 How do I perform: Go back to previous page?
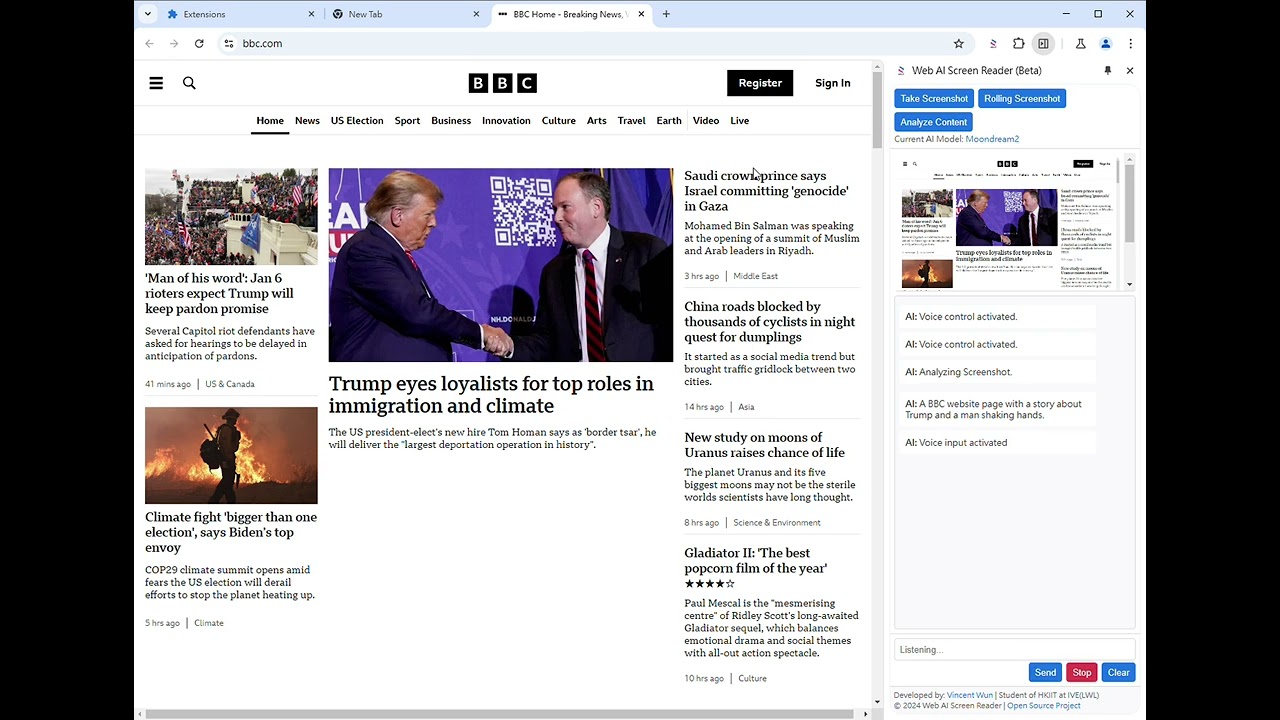(x=150, y=43)
